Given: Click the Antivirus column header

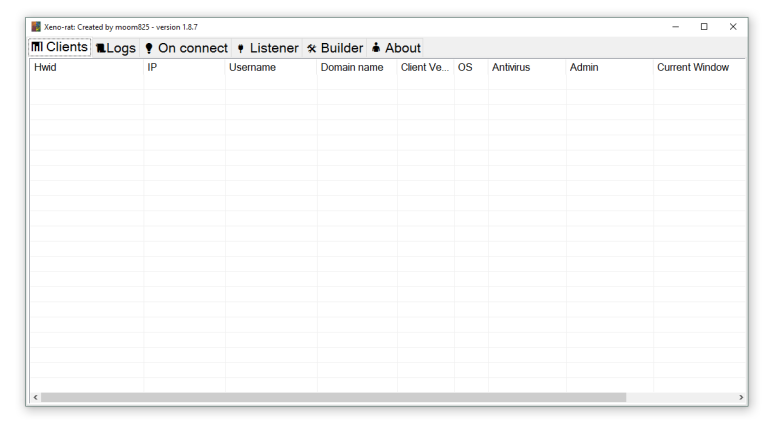Looking at the screenshot, I should [x=526, y=67].
